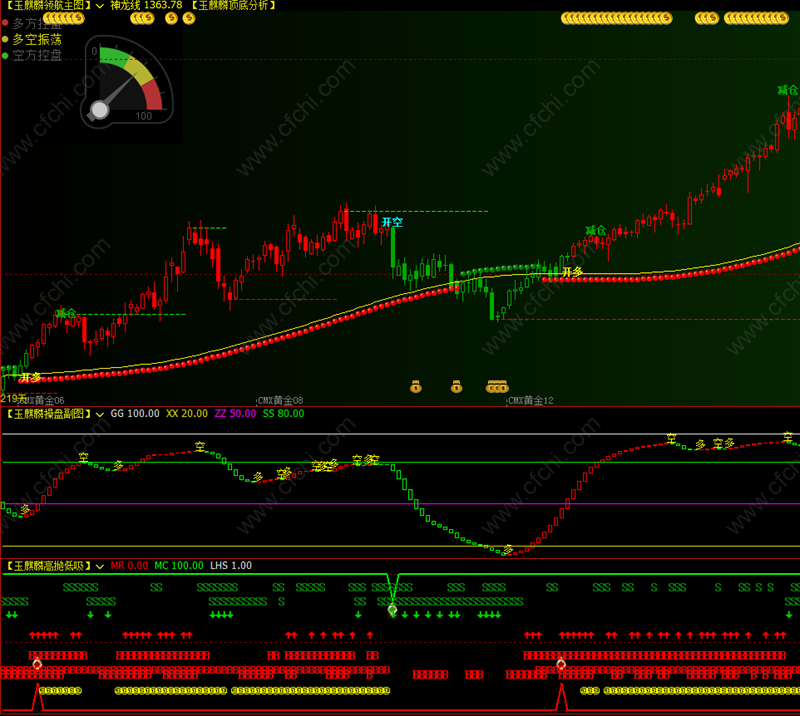Select the 219天 day count label

click(x=13, y=398)
